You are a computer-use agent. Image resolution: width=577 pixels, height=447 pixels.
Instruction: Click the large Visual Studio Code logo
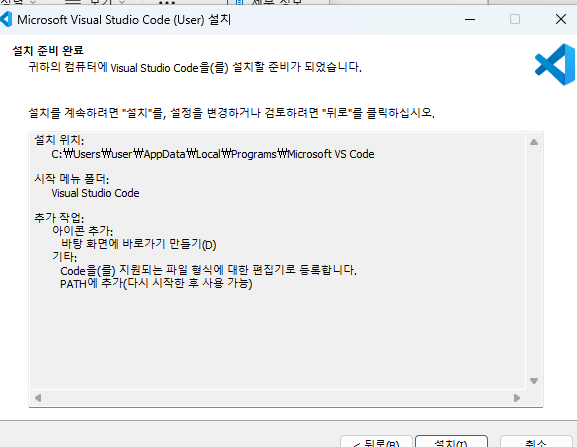555,65
